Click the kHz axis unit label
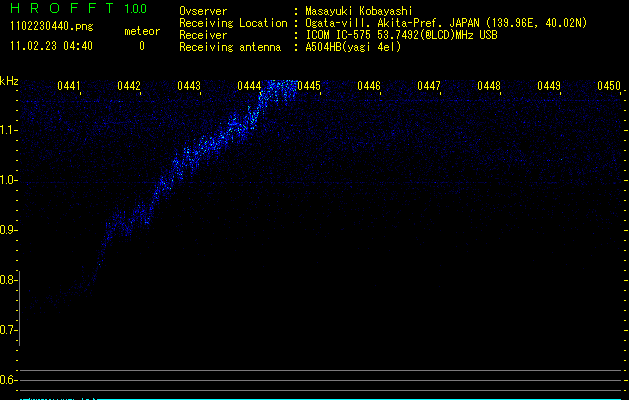Image resolution: width=629 pixels, height=400 pixels. click(x=9, y=81)
